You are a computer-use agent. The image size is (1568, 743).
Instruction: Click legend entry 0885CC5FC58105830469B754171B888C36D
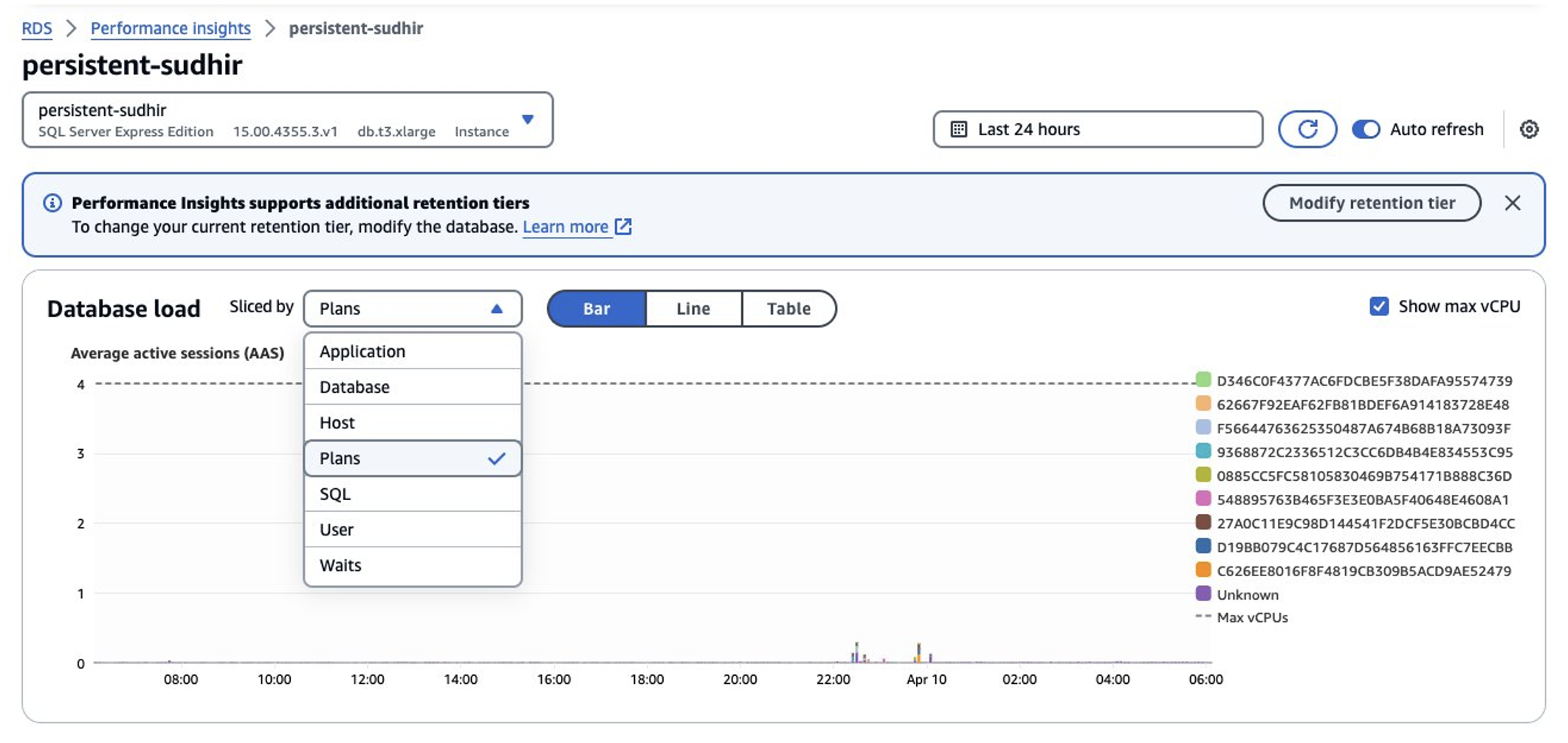(x=1364, y=476)
